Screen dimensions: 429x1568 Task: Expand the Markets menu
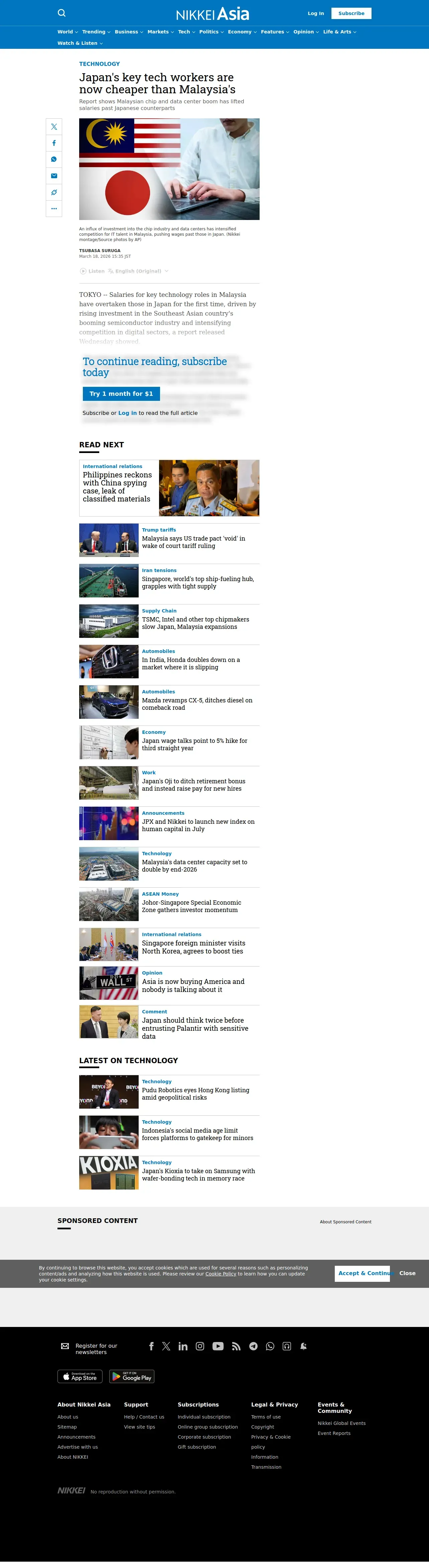click(x=161, y=32)
